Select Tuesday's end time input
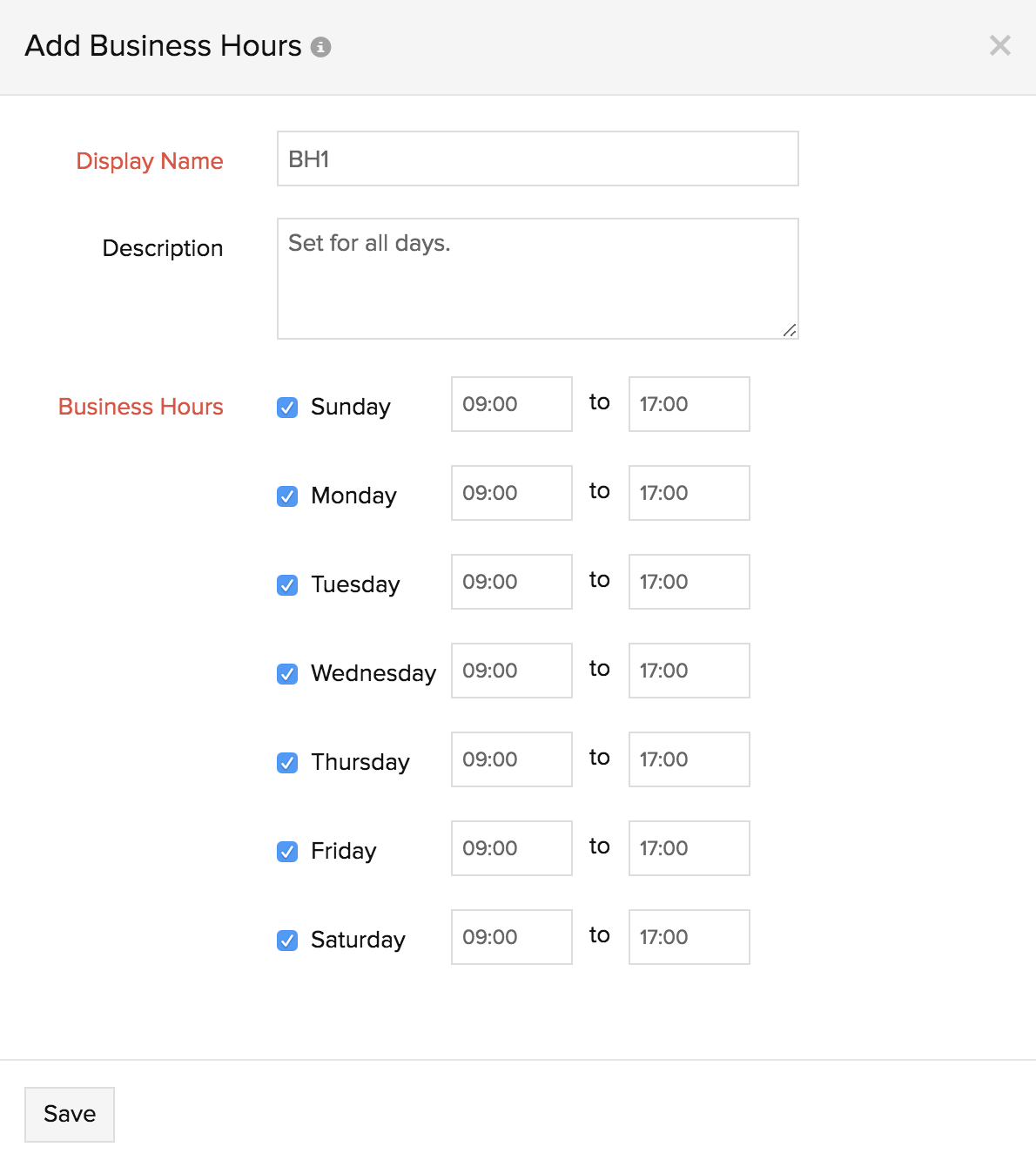This screenshot has width=1036, height=1167. tap(689, 582)
